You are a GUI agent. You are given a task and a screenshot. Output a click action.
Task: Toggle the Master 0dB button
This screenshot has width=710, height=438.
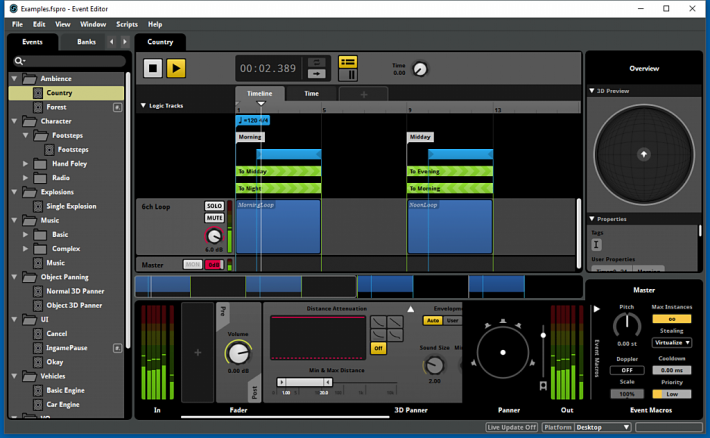click(214, 265)
